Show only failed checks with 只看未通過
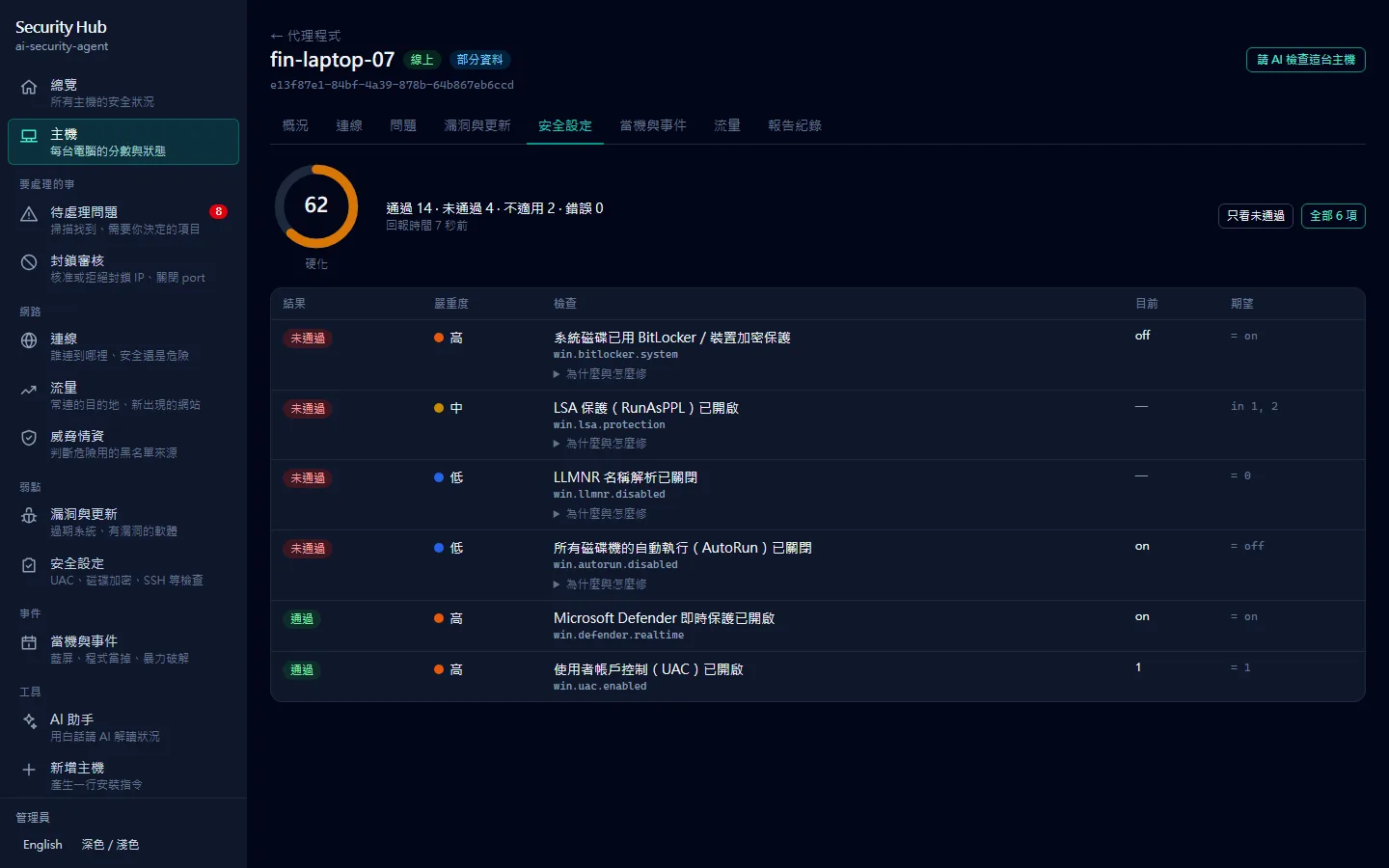Screen dimensions: 1389x868 coord(1256,216)
